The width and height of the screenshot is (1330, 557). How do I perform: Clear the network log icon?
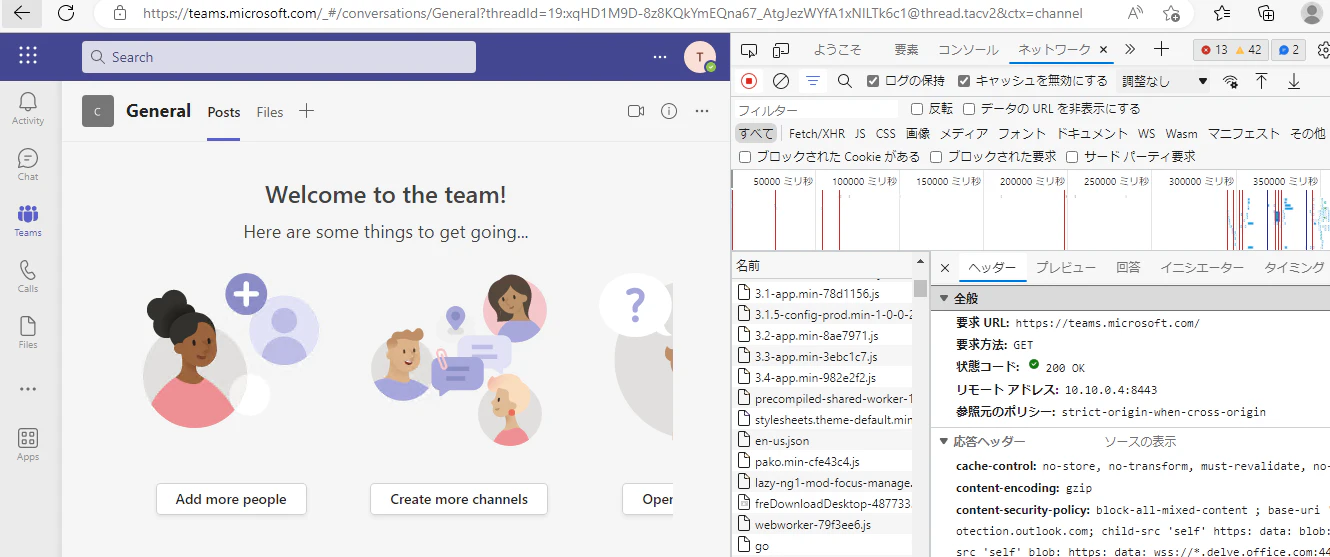click(781, 81)
